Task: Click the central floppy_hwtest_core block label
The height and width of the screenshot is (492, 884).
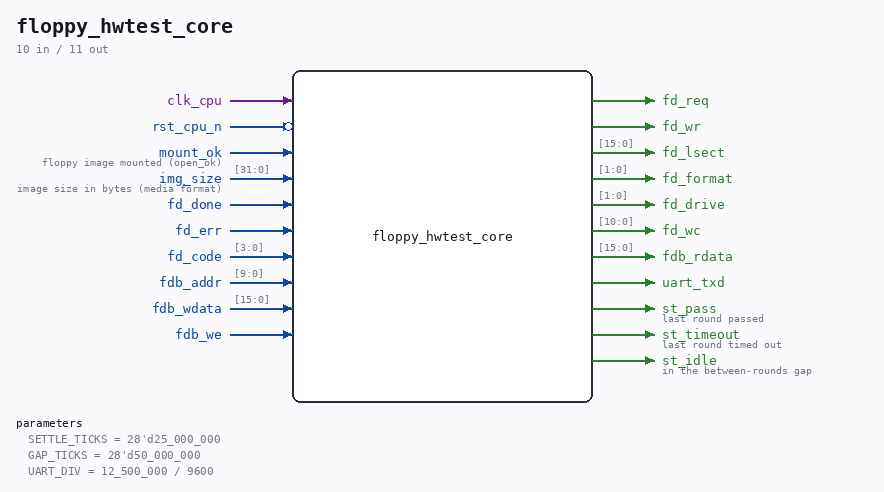Action: pos(443,237)
